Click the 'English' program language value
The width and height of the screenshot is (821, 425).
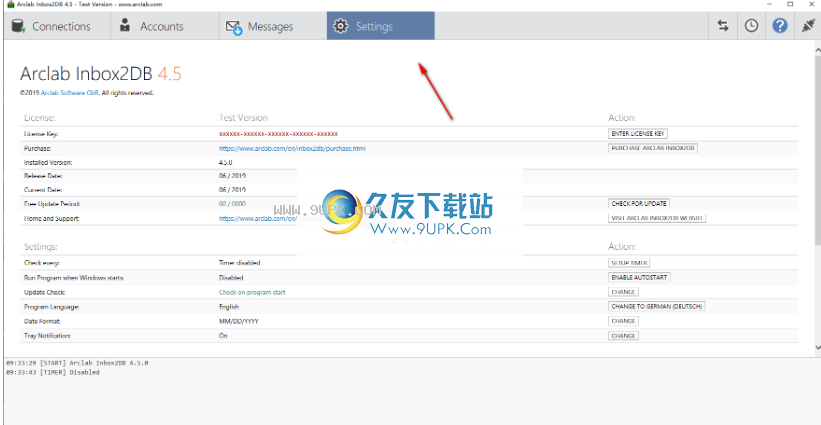pyautogui.click(x=229, y=307)
